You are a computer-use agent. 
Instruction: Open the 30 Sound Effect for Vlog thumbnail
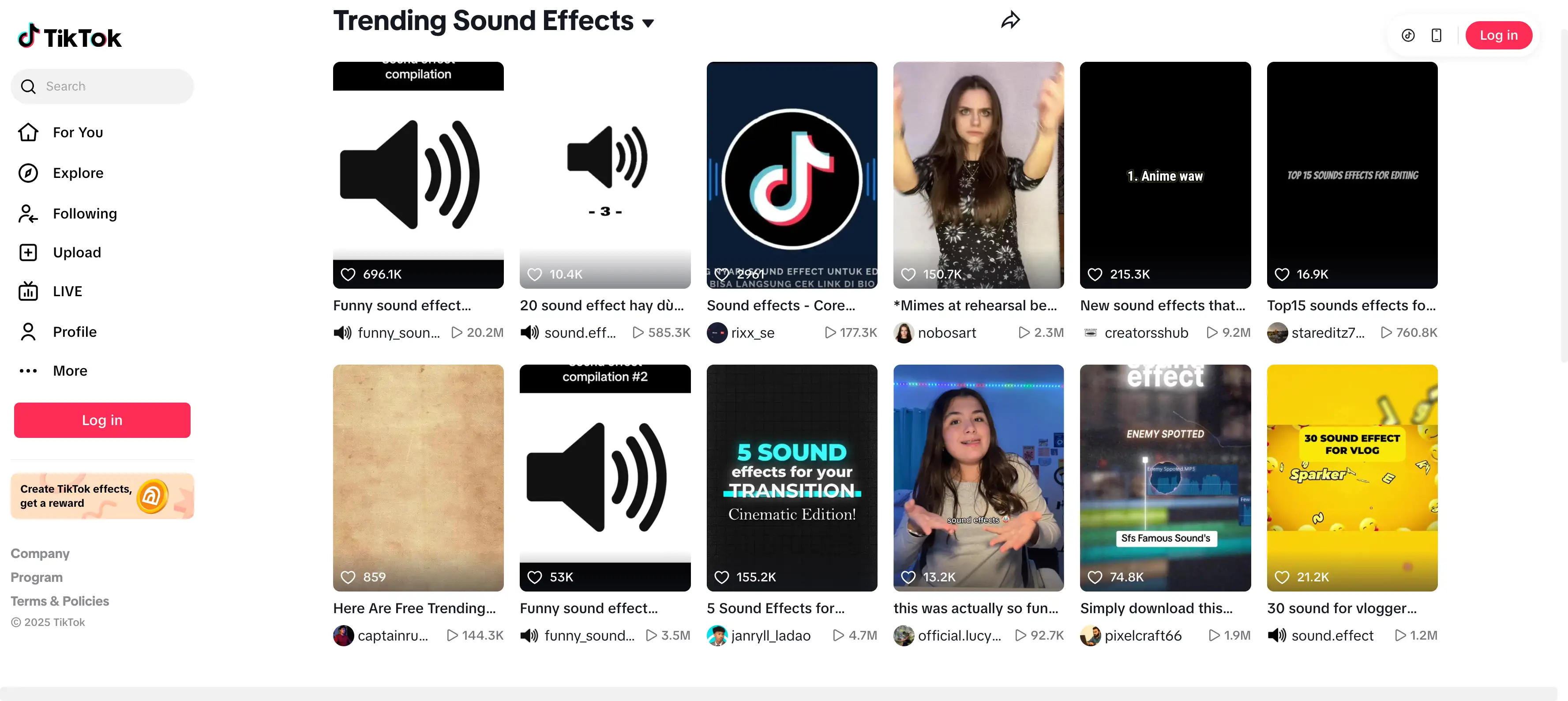coord(1353,478)
